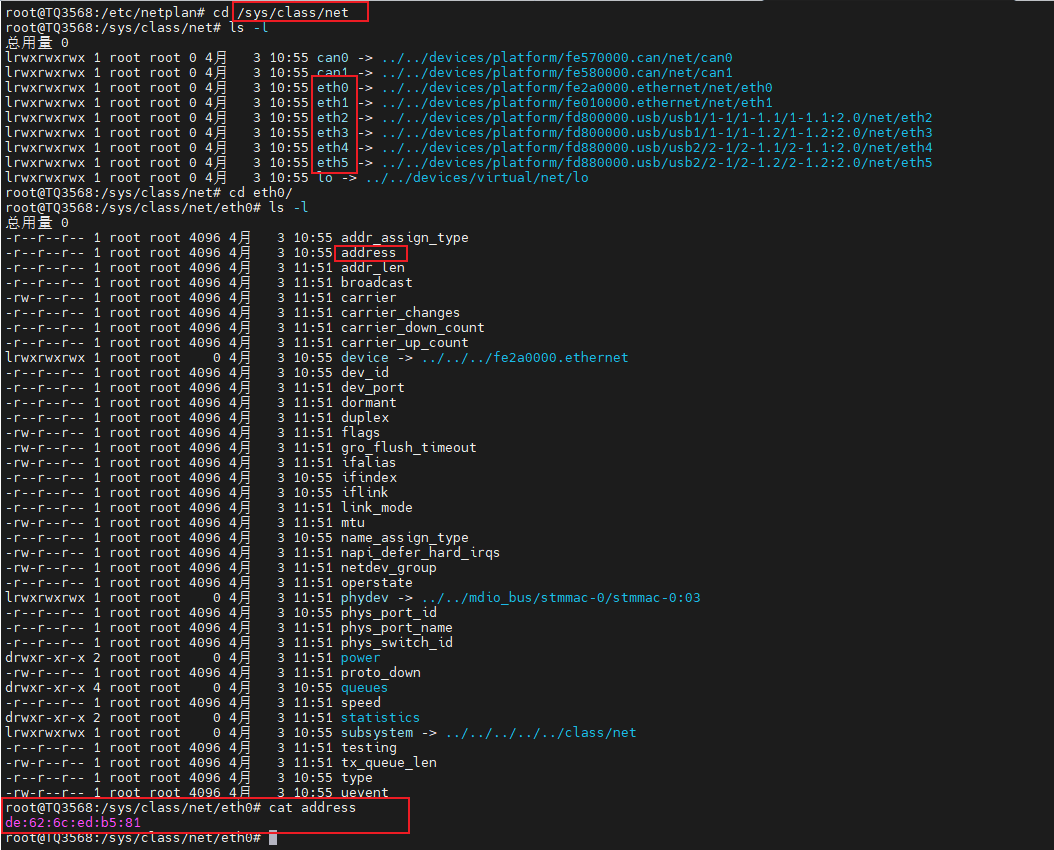Click the iflink file name

click(364, 493)
